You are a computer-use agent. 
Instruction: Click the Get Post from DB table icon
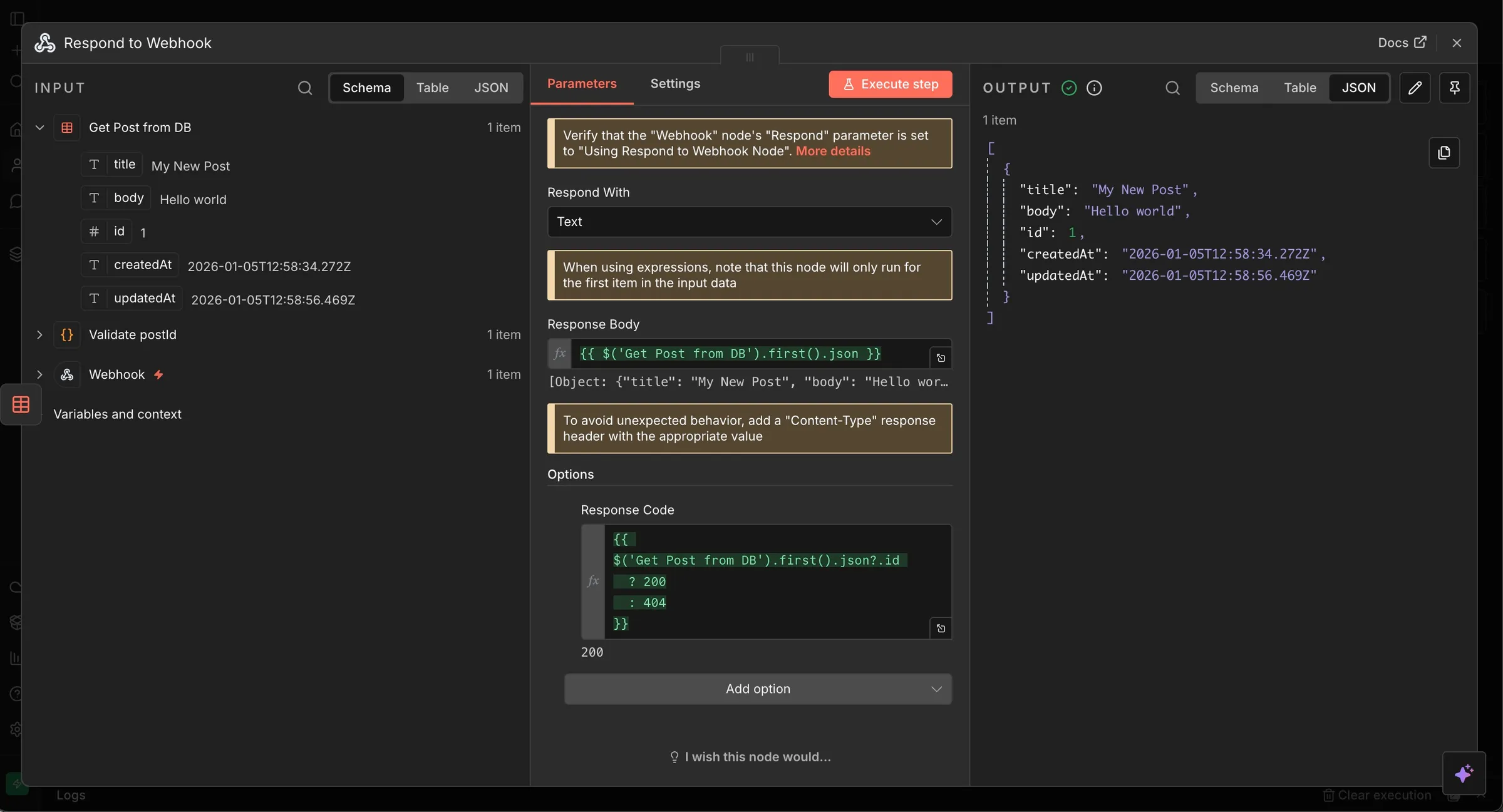tap(67, 127)
